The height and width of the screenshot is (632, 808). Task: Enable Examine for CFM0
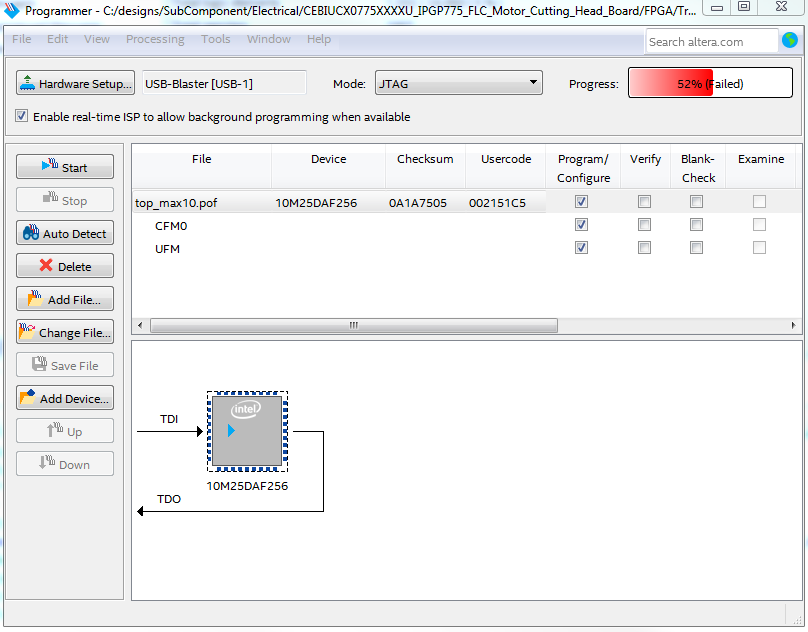pos(759,225)
